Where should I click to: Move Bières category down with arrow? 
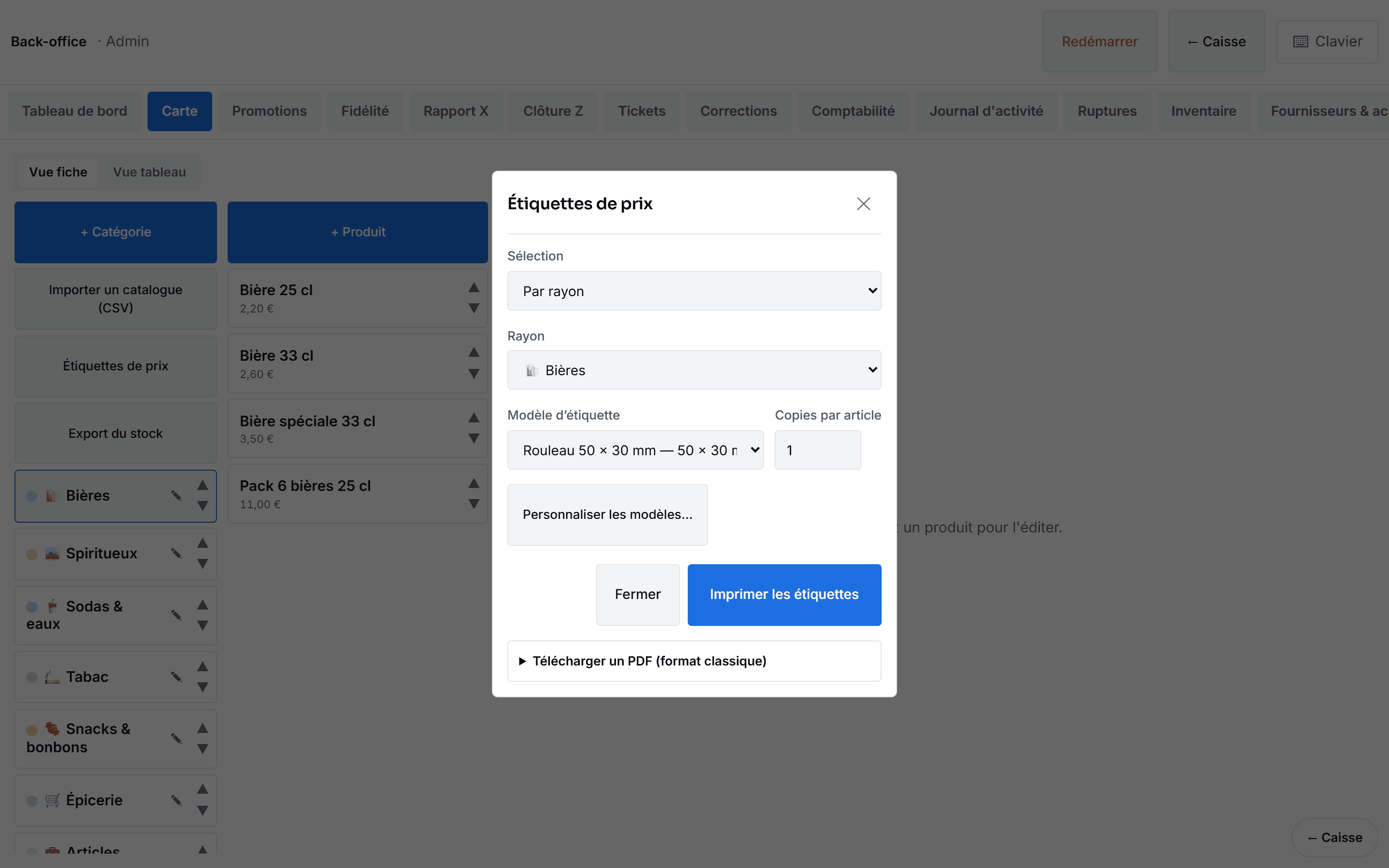pos(203,506)
